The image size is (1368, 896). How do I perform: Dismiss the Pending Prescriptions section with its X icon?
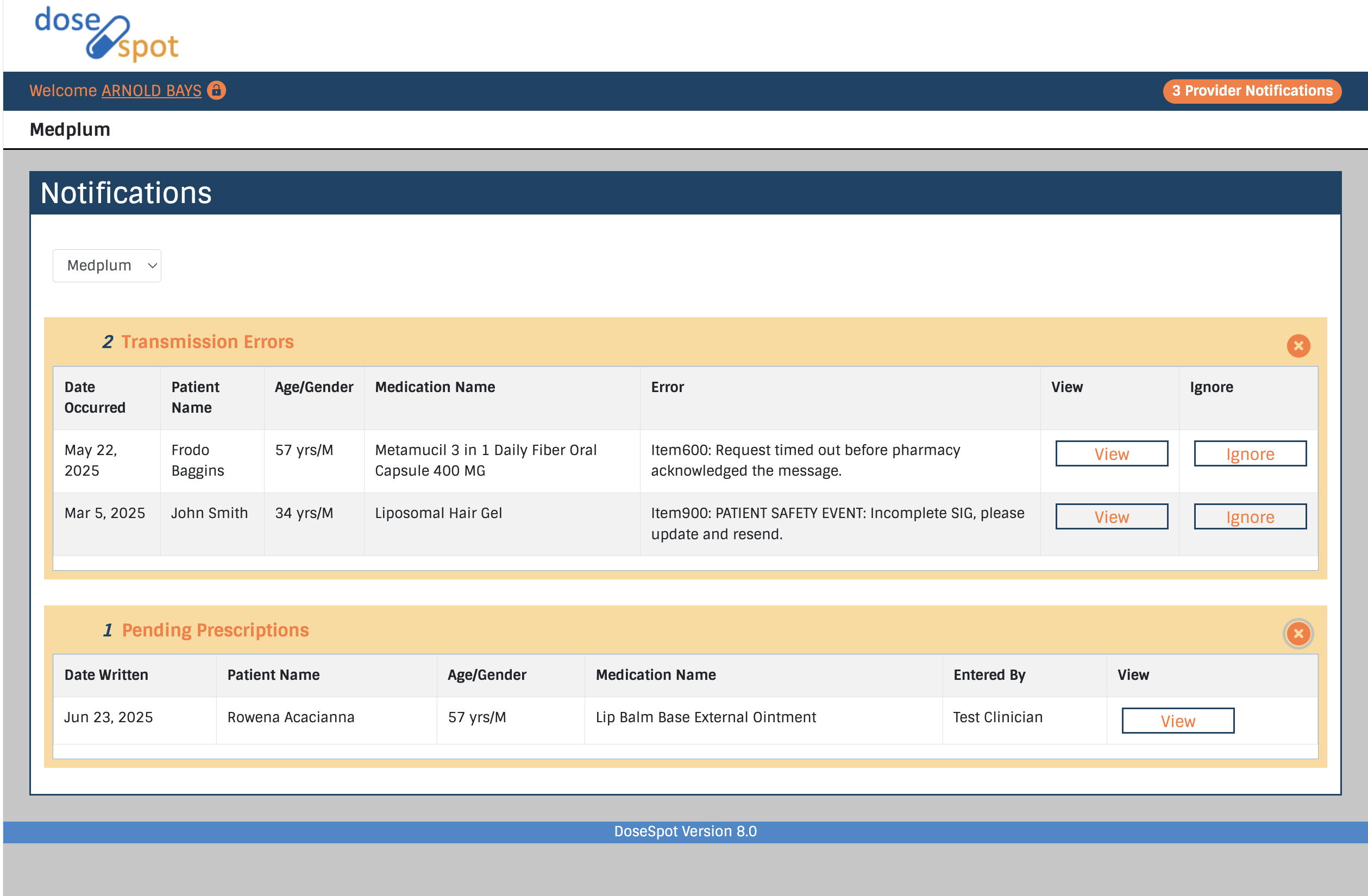coord(1298,634)
